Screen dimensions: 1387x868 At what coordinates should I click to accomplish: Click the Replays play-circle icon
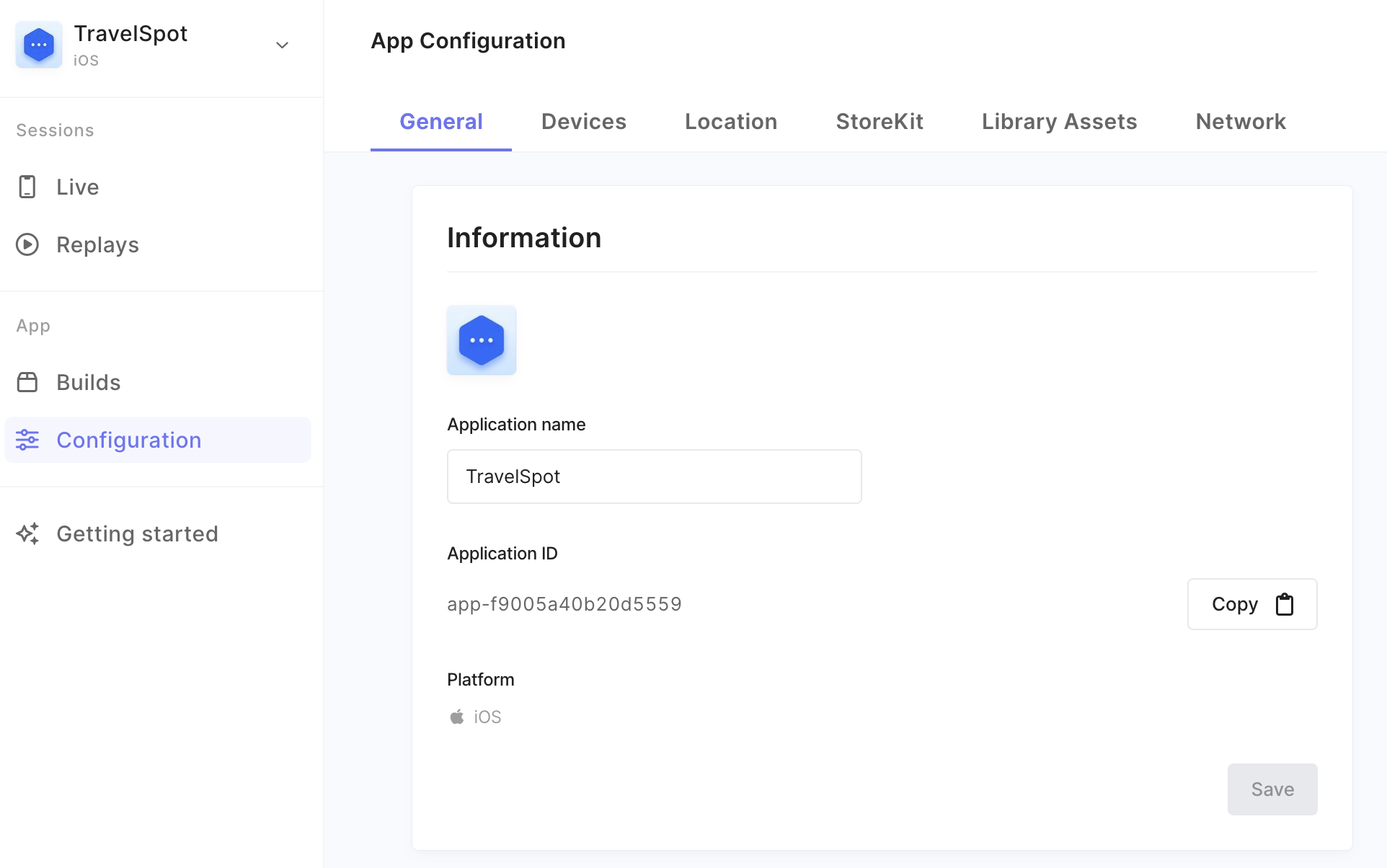coord(27,244)
